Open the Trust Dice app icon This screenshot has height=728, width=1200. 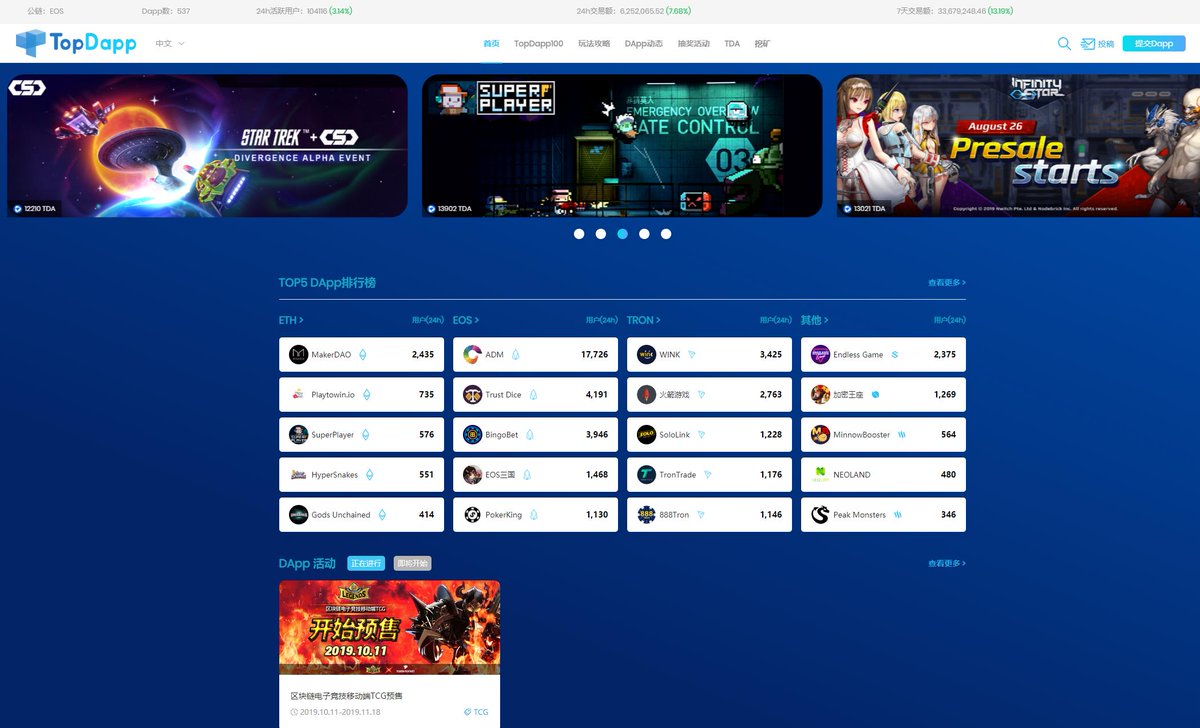[472, 395]
